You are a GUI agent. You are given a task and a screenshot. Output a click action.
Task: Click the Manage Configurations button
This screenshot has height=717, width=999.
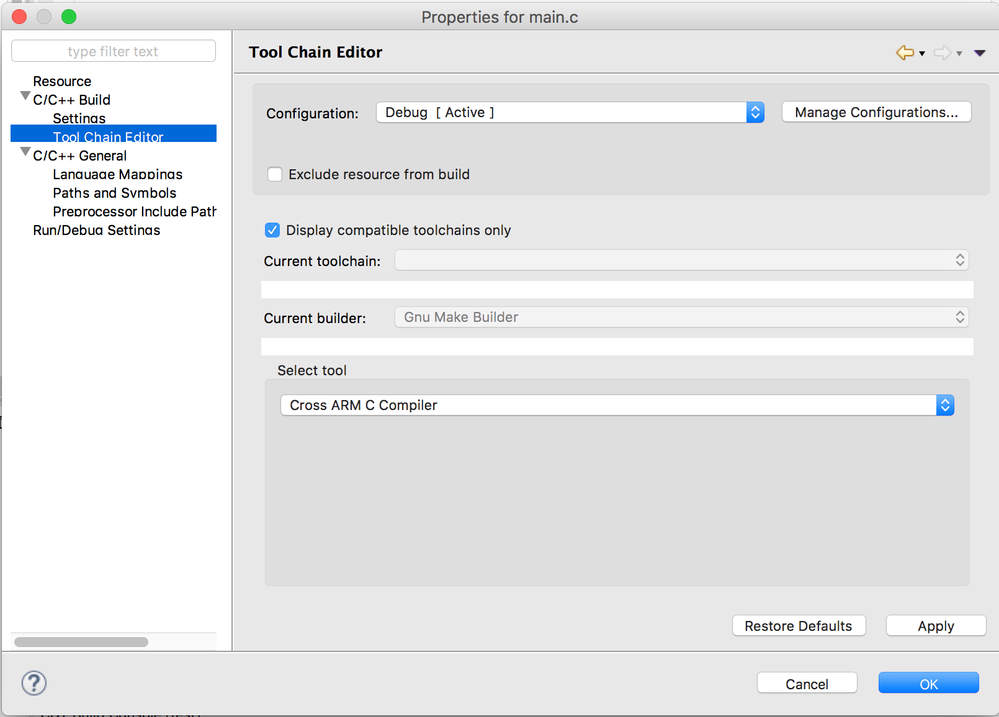pyautogui.click(x=876, y=112)
